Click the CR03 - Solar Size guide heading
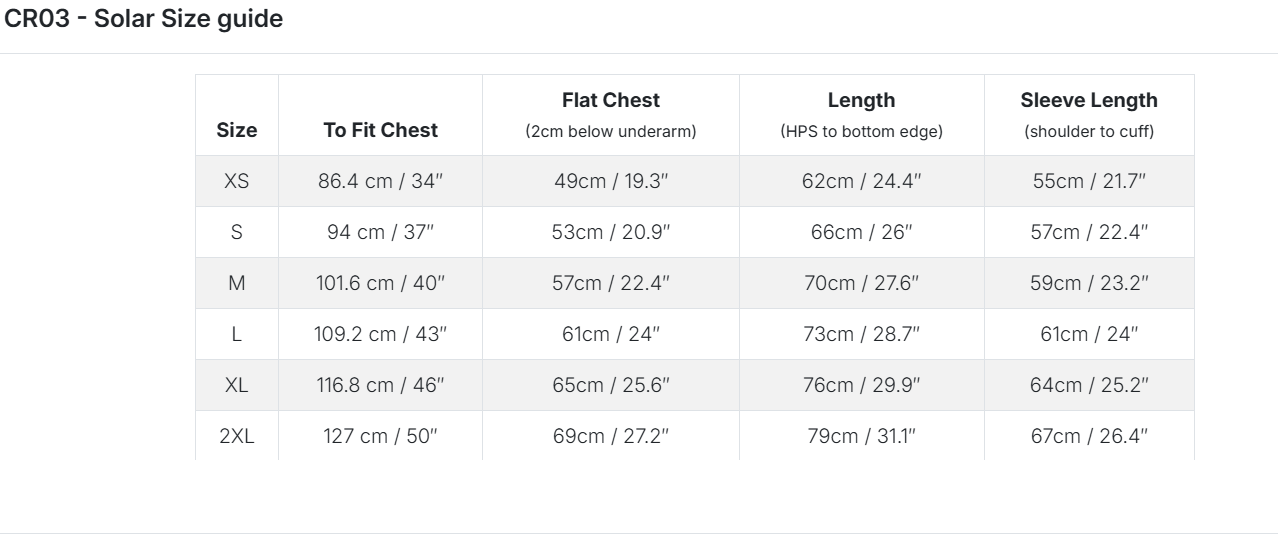The width and height of the screenshot is (1278, 555). (x=144, y=19)
